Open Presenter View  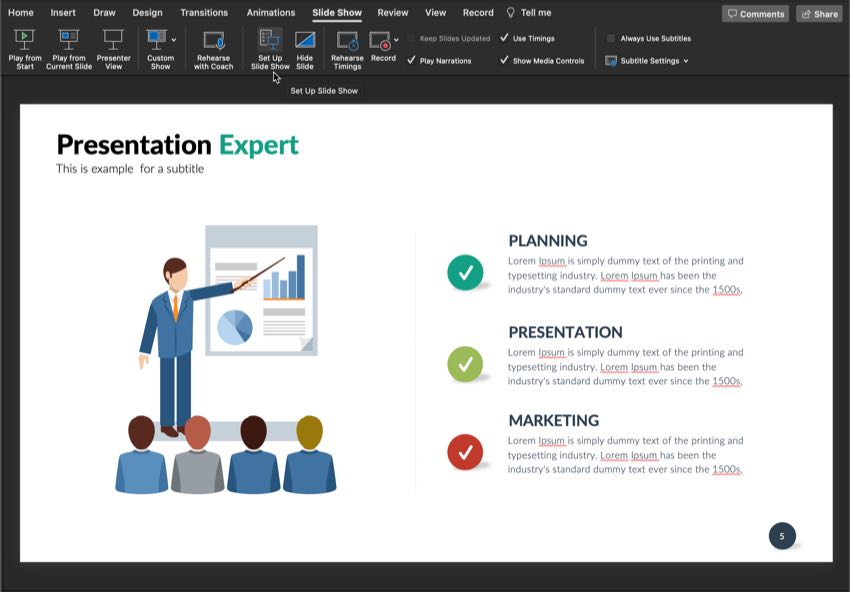click(x=113, y=50)
